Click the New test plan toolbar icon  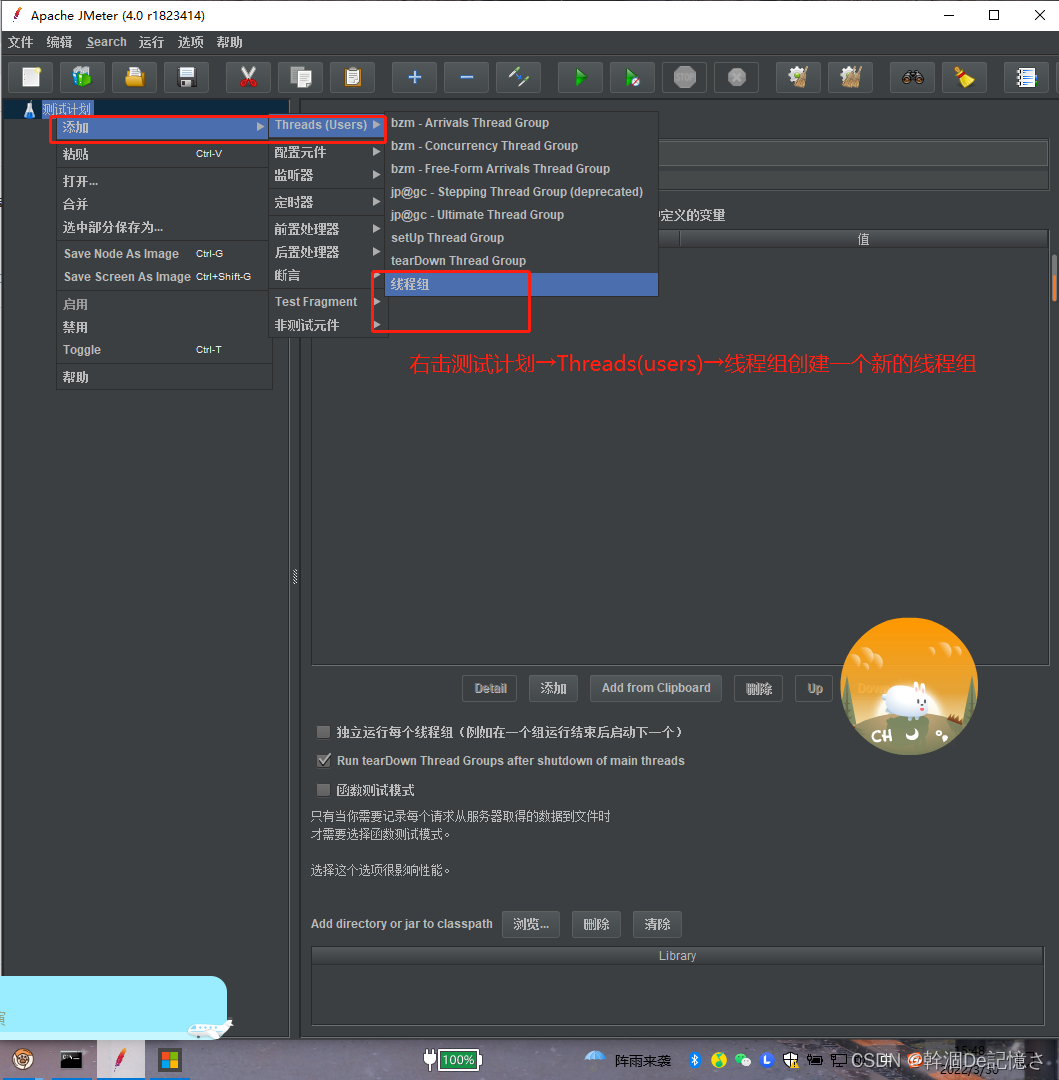tap(31, 77)
